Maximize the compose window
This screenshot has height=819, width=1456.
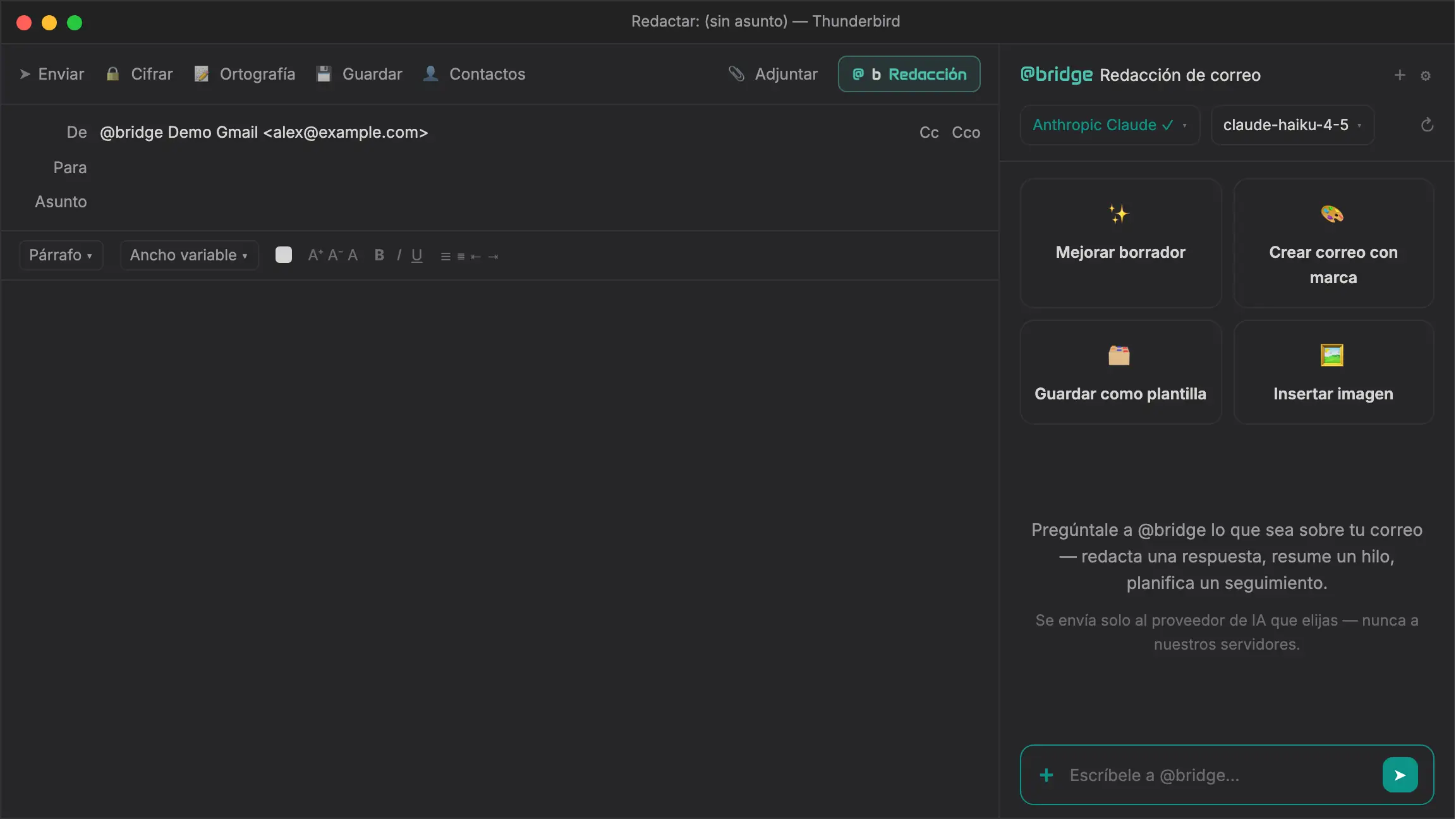75,23
